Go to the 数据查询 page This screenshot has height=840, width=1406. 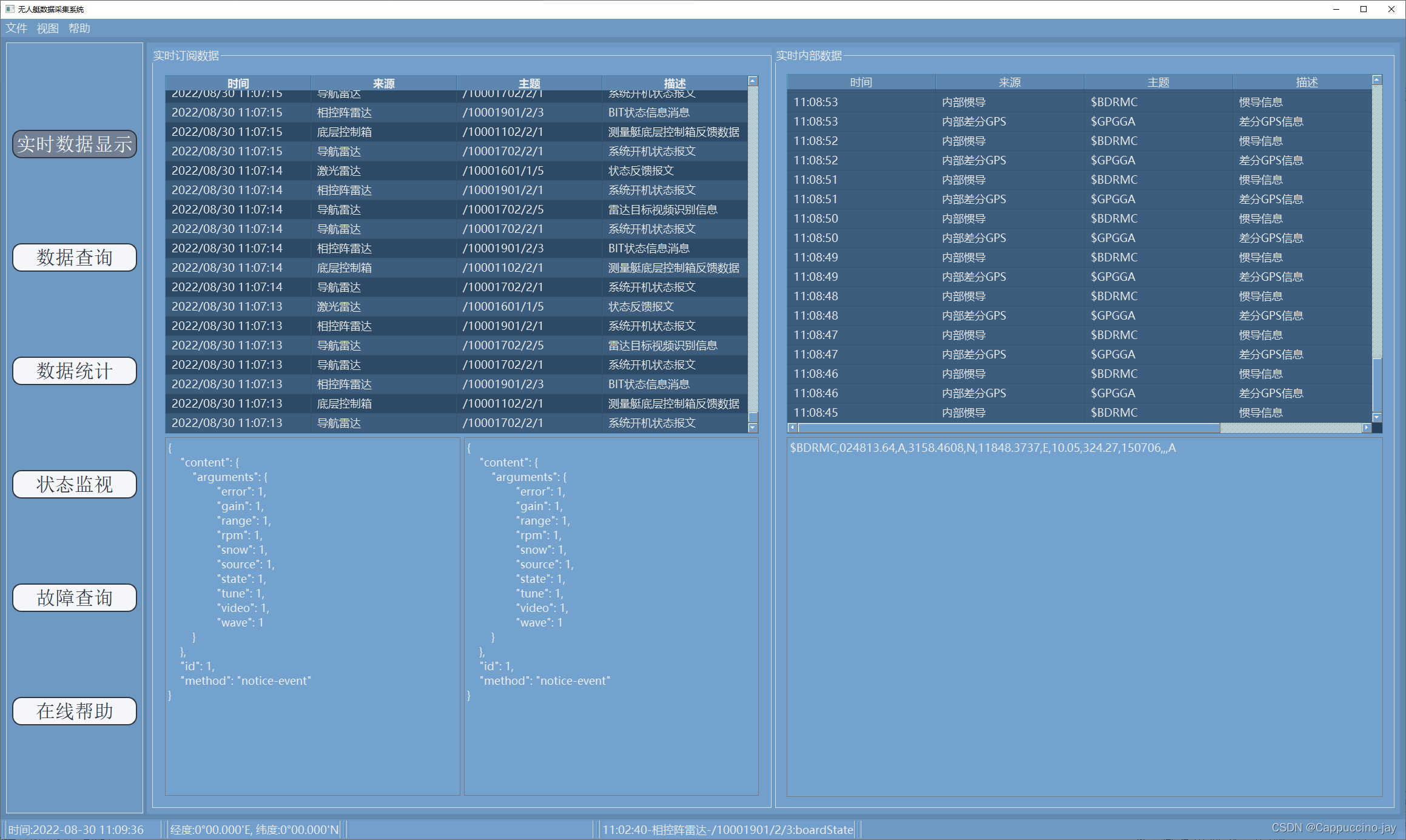click(x=75, y=258)
